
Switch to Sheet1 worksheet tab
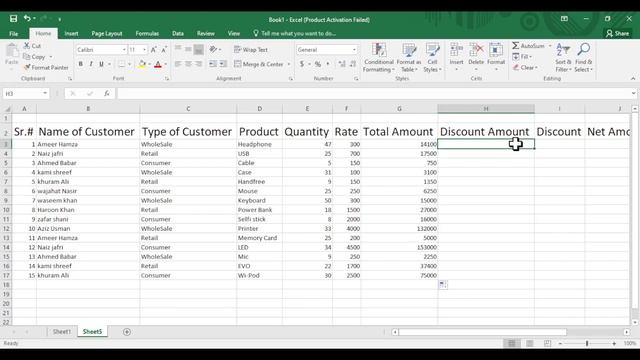62,332
